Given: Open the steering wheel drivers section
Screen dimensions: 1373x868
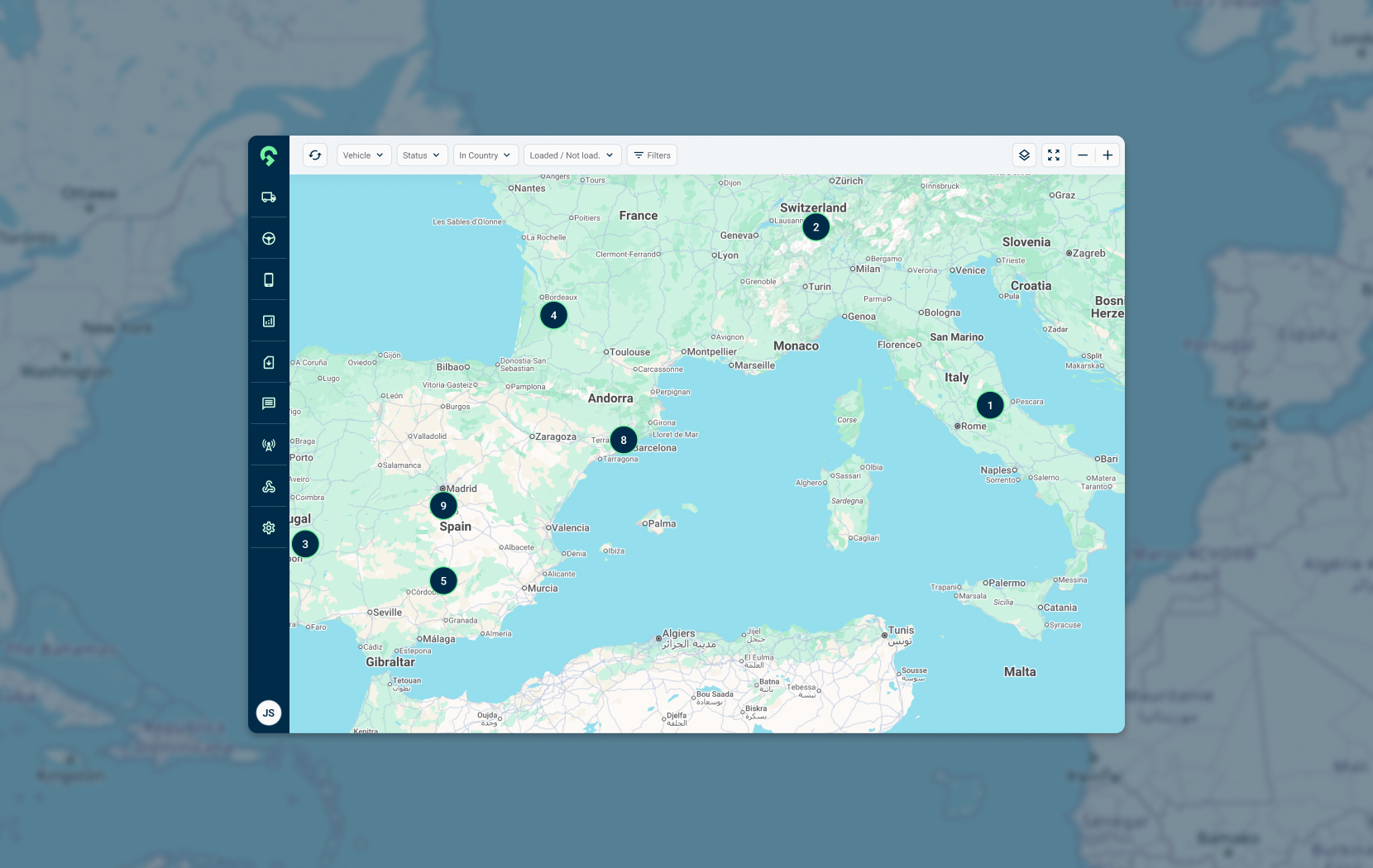Looking at the screenshot, I should point(268,238).
